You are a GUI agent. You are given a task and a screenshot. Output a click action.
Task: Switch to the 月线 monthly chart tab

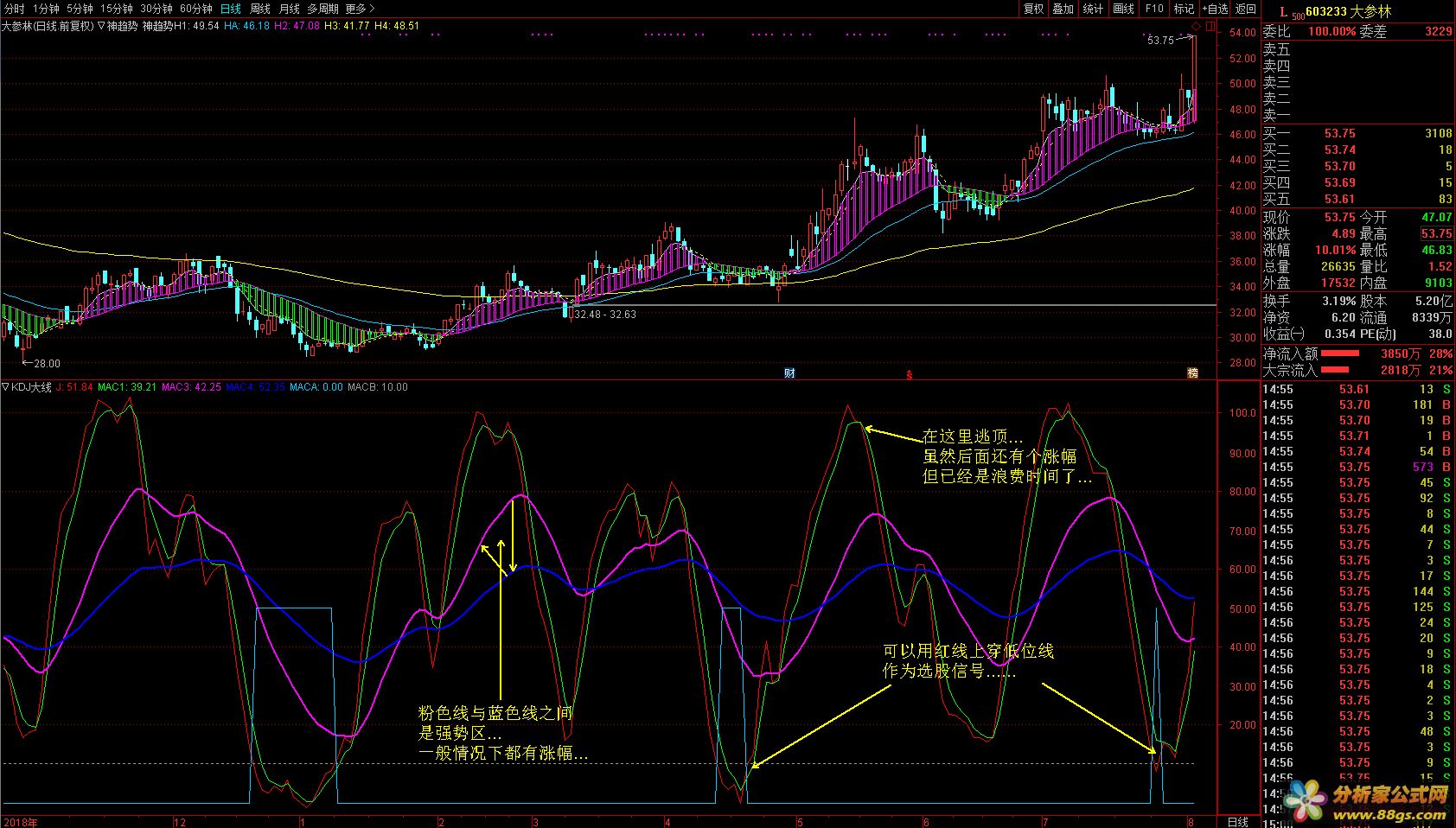pyautogui.click(x=289, y=9)
